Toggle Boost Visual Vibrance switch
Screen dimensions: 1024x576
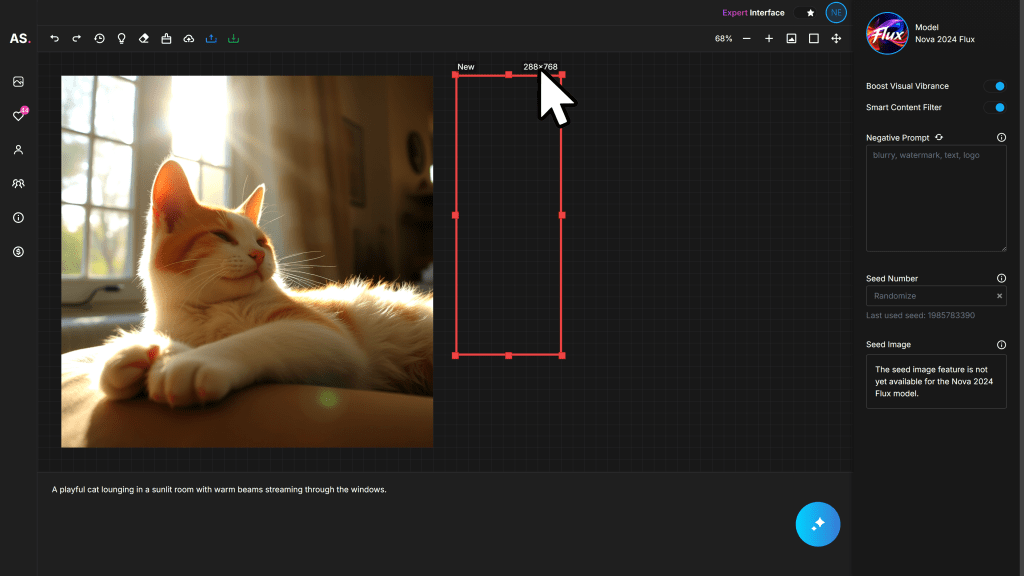click(x=994, y=86)
